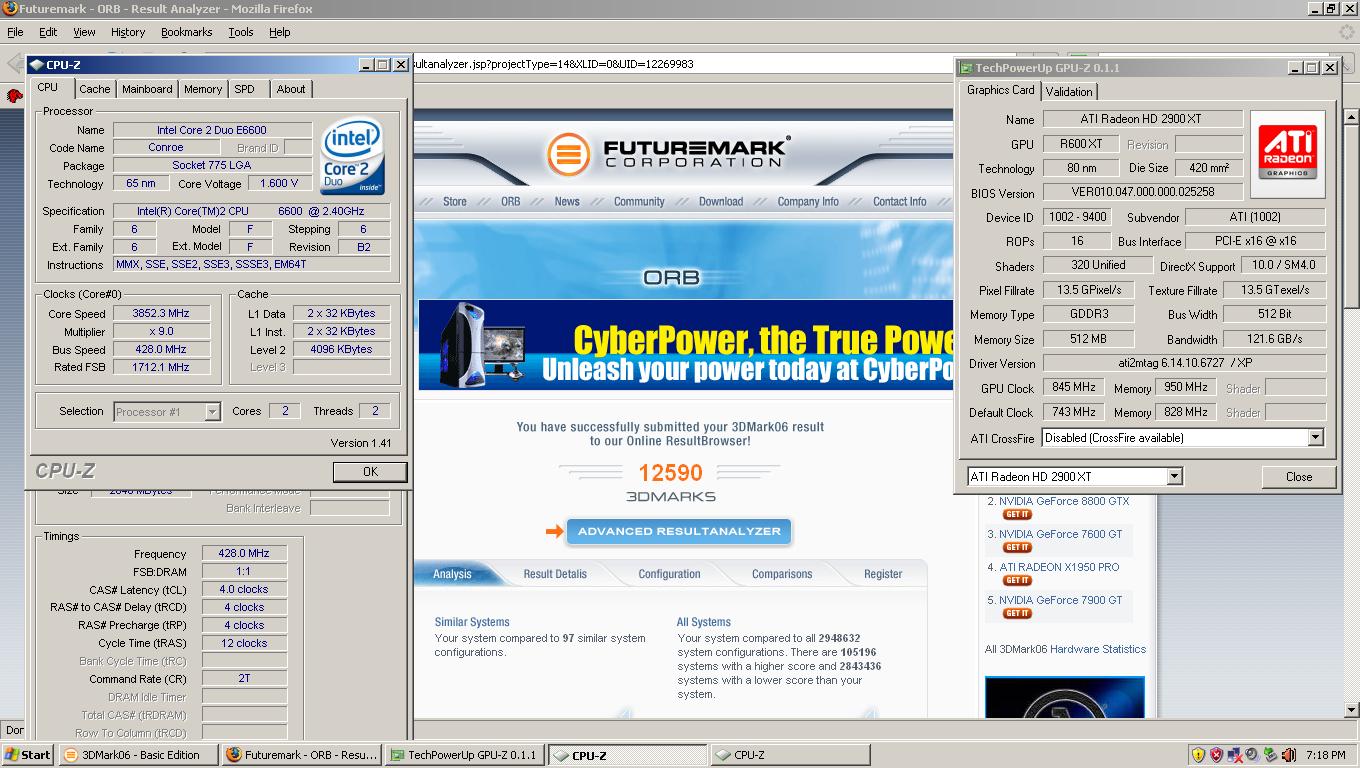Click the yellow security shield tray icon

(x=1198, y=755)
